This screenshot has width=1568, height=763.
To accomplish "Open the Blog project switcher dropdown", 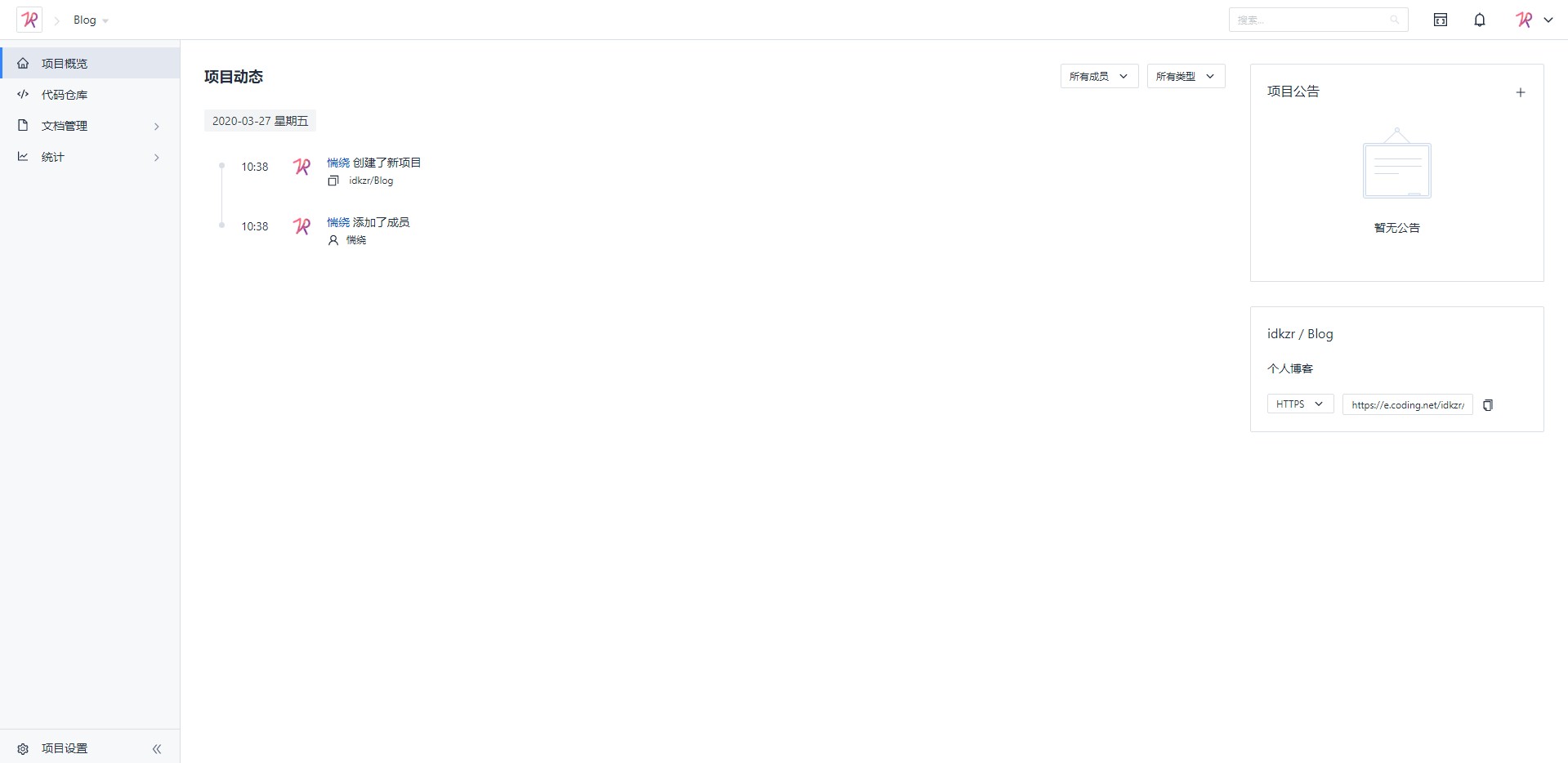I will [90, 20].
